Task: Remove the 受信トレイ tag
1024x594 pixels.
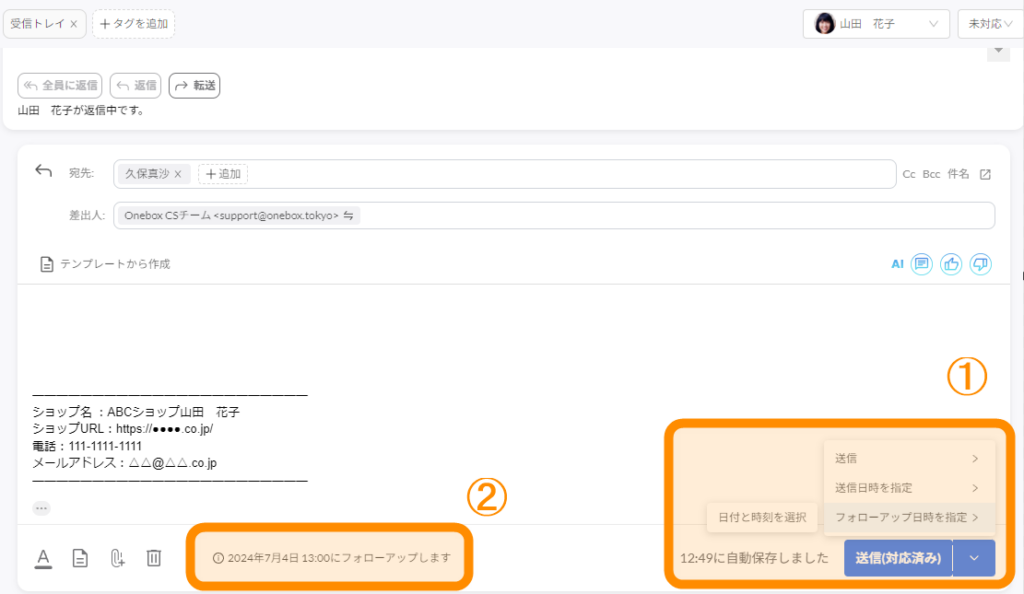Action: click(x=74, y=24)
